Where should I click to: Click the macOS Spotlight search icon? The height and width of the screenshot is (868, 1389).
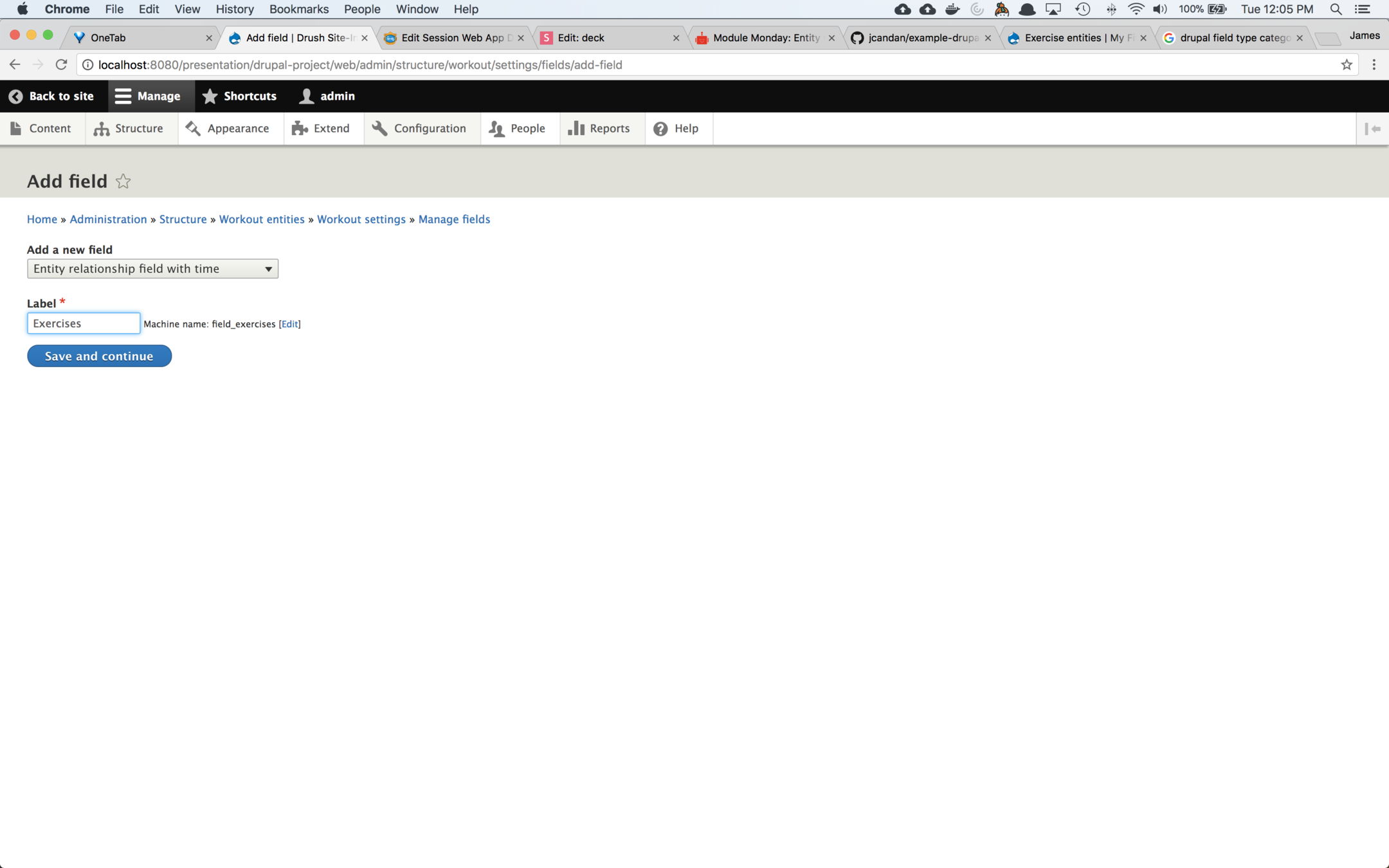click(x=1335, y=9)
